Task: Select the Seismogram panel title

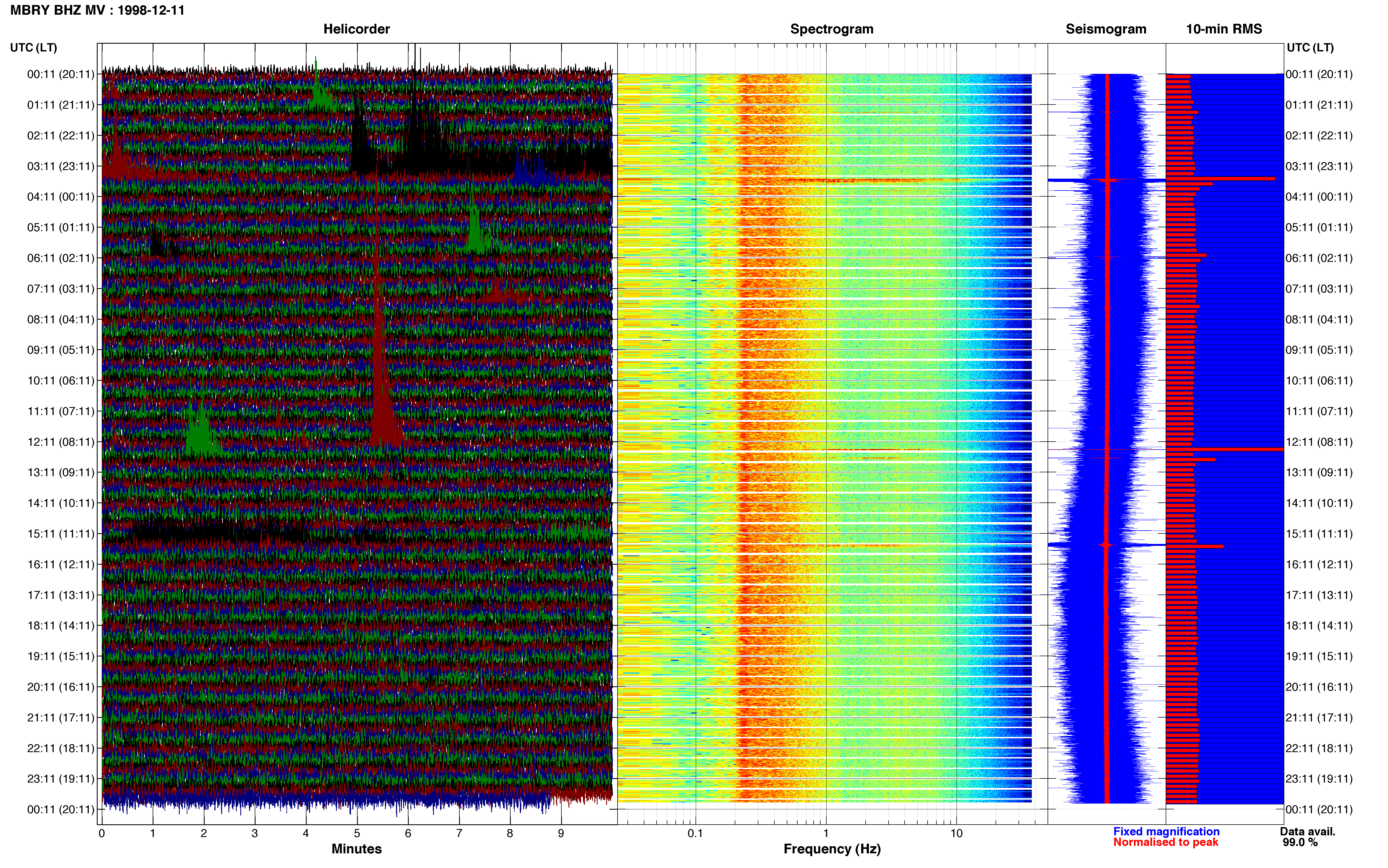Action: 1106,29
